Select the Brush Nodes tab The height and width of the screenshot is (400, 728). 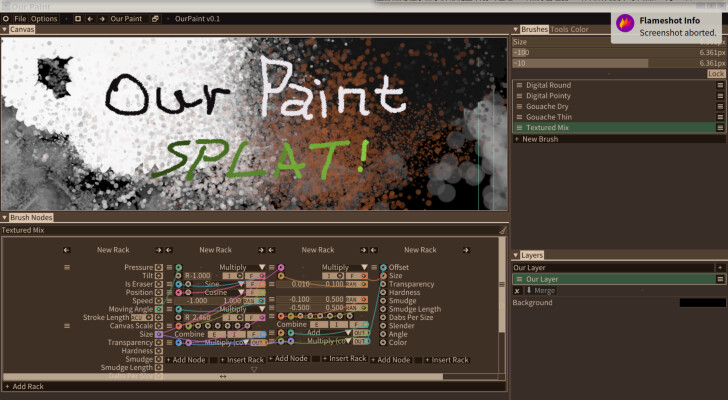pyautogui.click(x=31, y=217)
